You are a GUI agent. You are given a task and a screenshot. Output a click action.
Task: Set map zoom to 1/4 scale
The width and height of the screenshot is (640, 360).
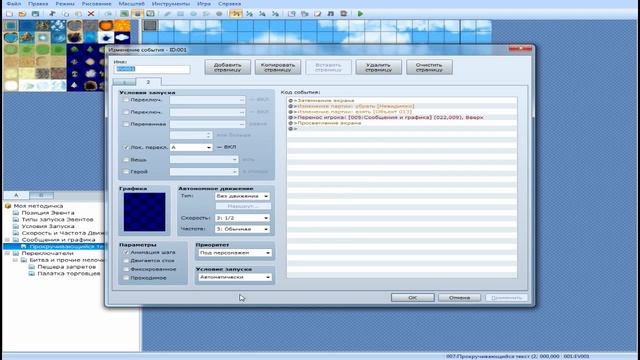[x=262, y=13]
